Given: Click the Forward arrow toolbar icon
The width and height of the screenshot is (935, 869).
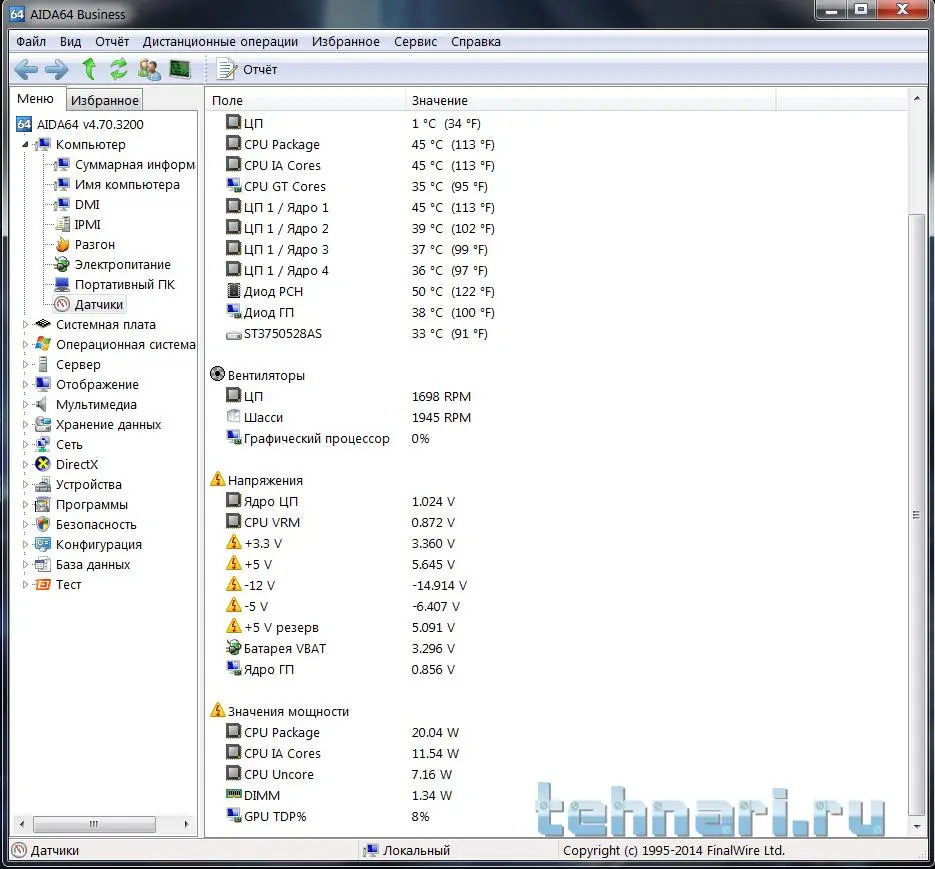Looking at the screenshot, I should pos(57,69).
